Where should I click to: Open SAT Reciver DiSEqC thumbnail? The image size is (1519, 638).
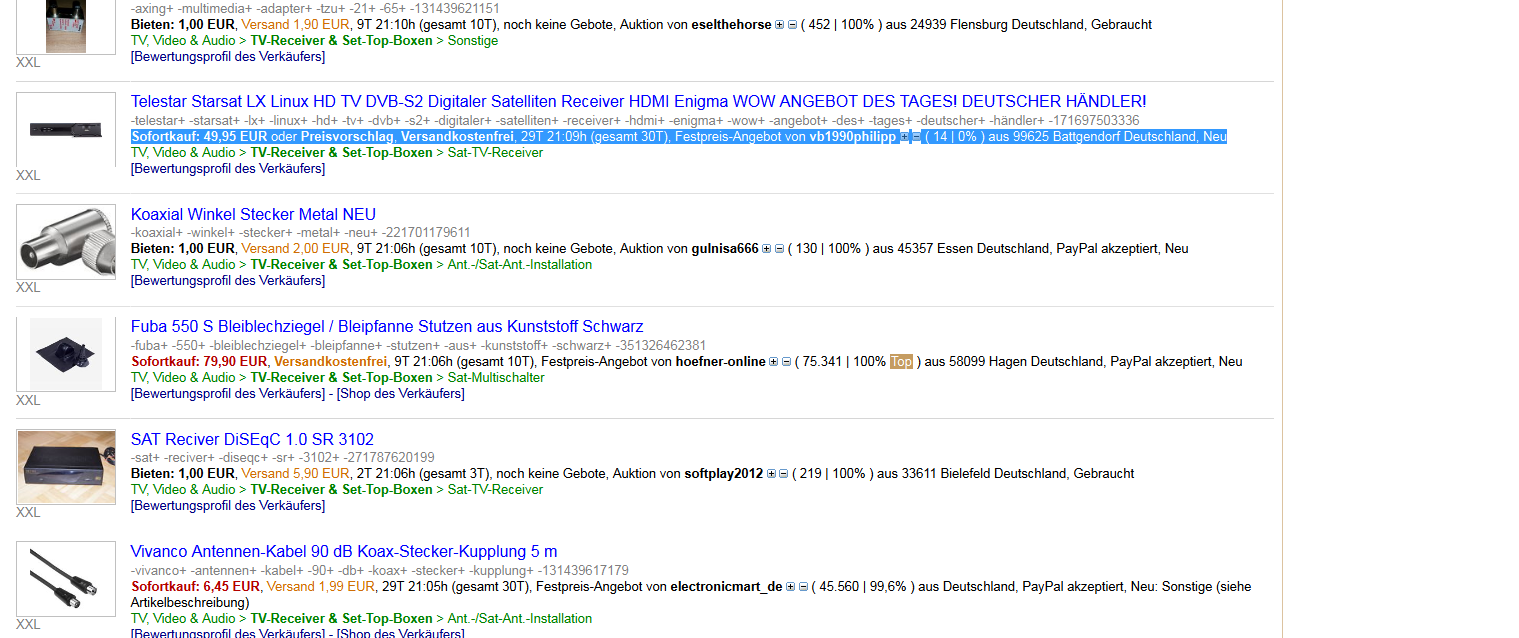tap(66, 467)
